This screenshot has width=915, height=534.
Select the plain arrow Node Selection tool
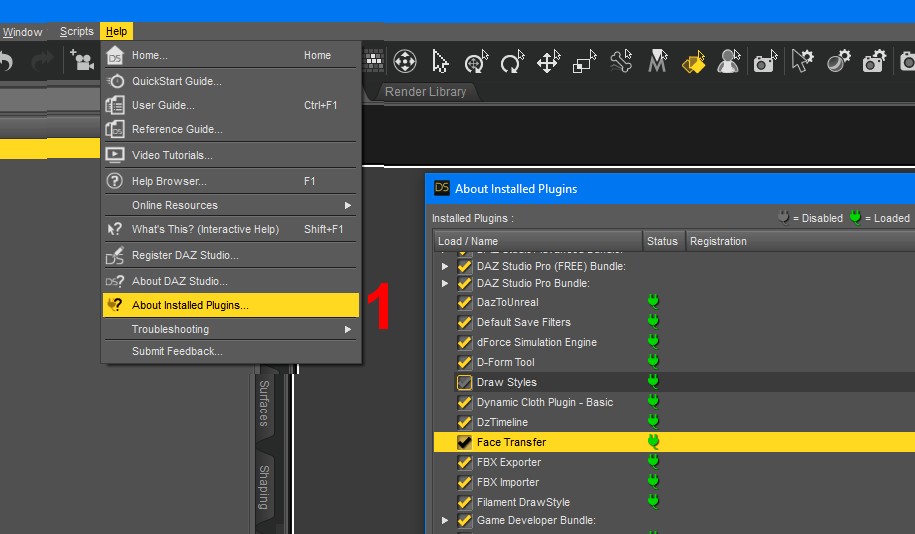[x=440, y=61]
